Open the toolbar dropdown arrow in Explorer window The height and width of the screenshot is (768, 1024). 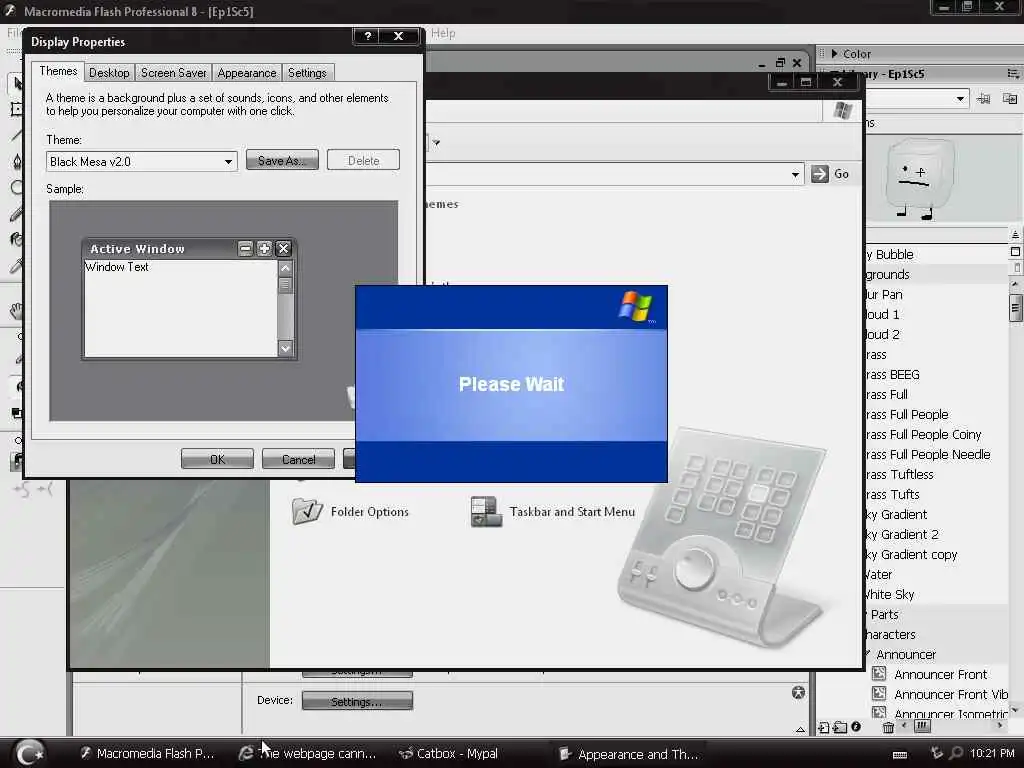[436, 142]
